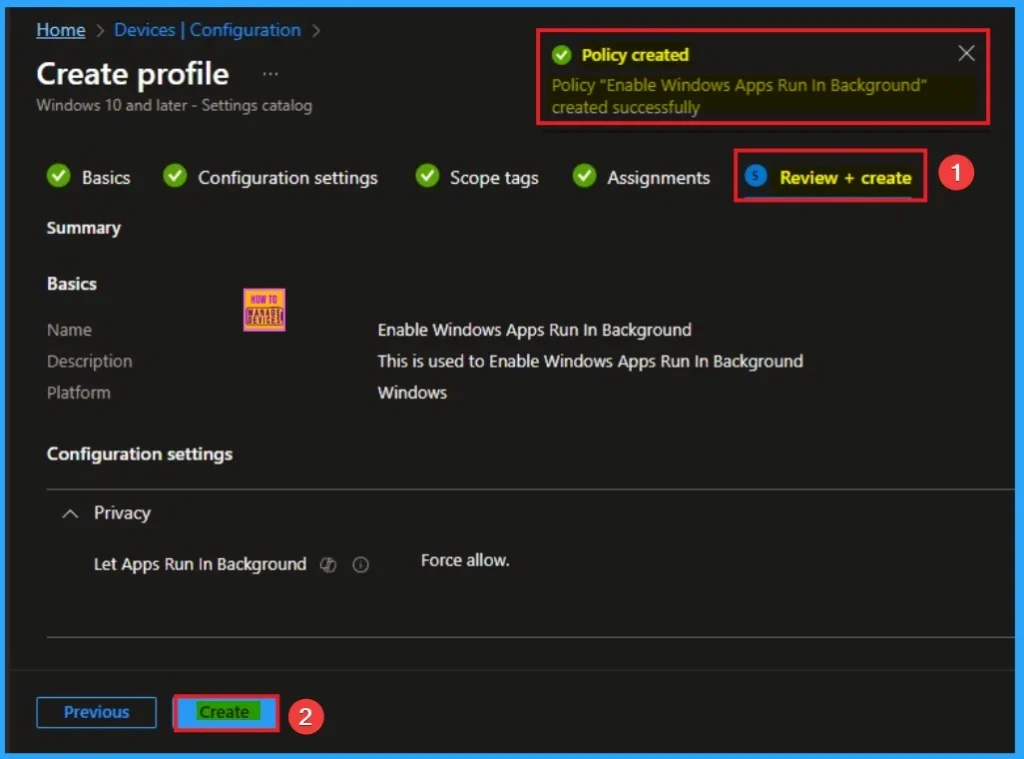1024x759 pixels.
Task: Jump to the Assignments step
Action: click(658, 177)
